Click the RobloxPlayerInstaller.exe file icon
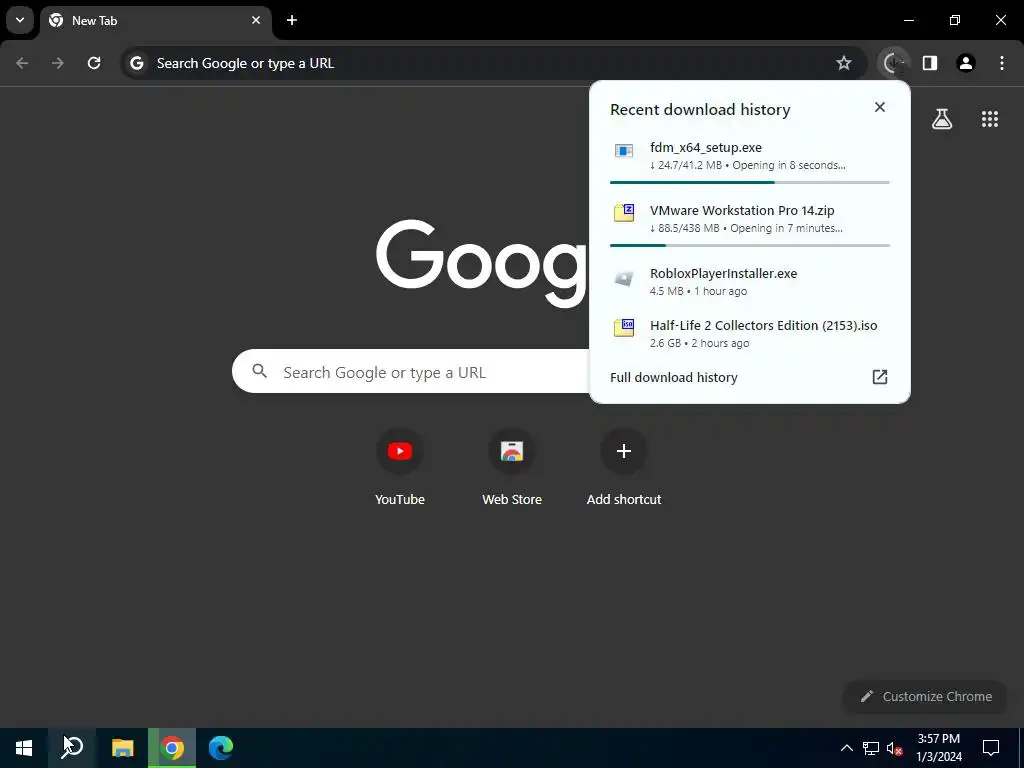 [624, 279]
